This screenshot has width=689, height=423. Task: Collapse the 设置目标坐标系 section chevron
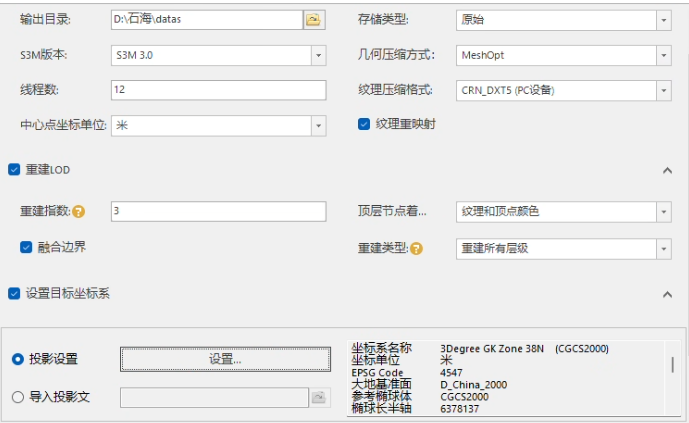(667, 294)
